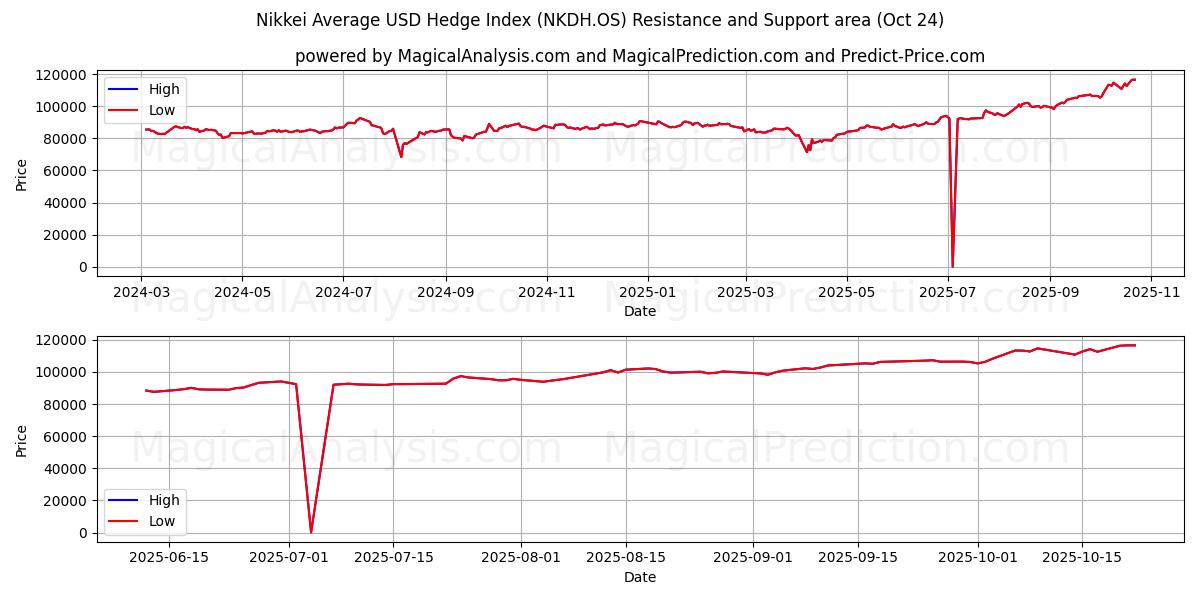The width and height of the screenshot is (1200, 600).
Task: Click the blue High legend swatch in bottom chart
Action: point(124,501)
